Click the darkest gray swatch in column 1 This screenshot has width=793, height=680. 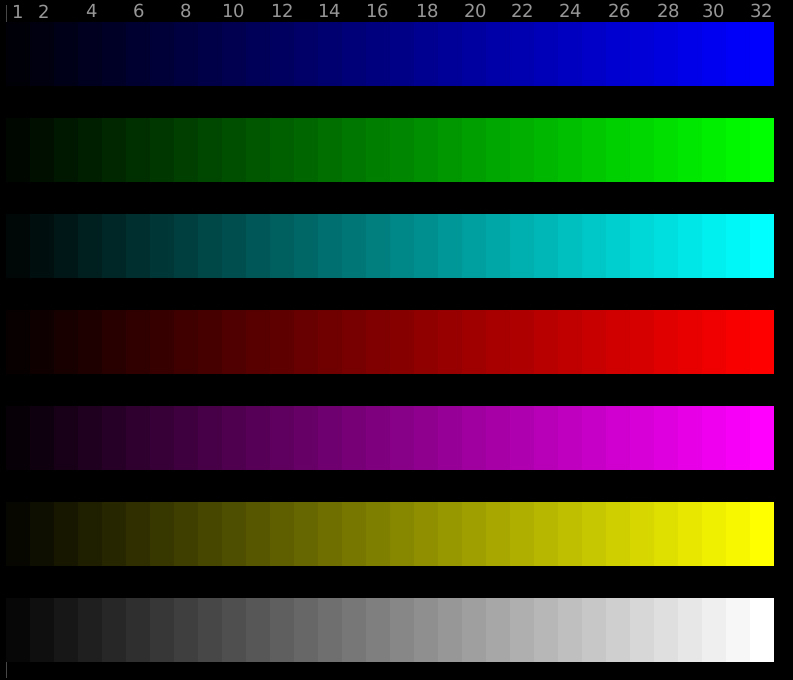tap(18, 630)
